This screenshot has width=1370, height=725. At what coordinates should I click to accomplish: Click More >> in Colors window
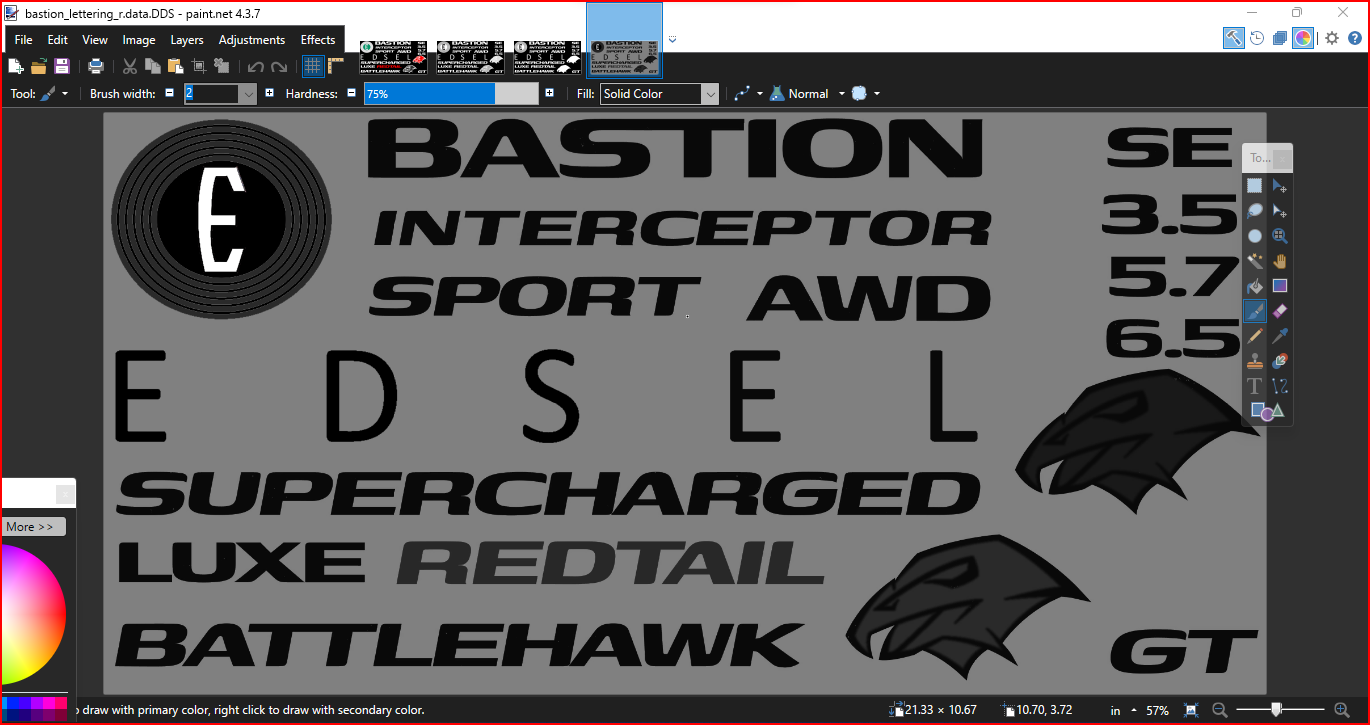(34, 527)
